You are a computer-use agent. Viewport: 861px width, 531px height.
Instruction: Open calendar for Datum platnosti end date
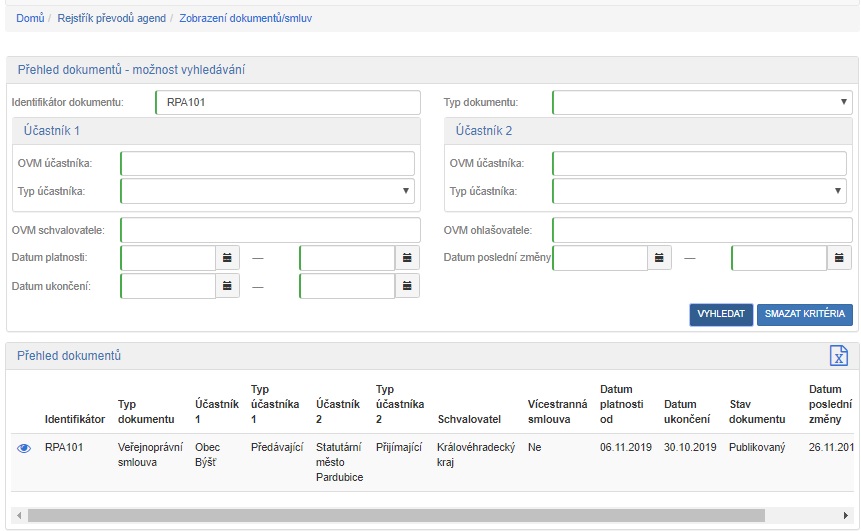pyautogui.click(x=407, y=258)
